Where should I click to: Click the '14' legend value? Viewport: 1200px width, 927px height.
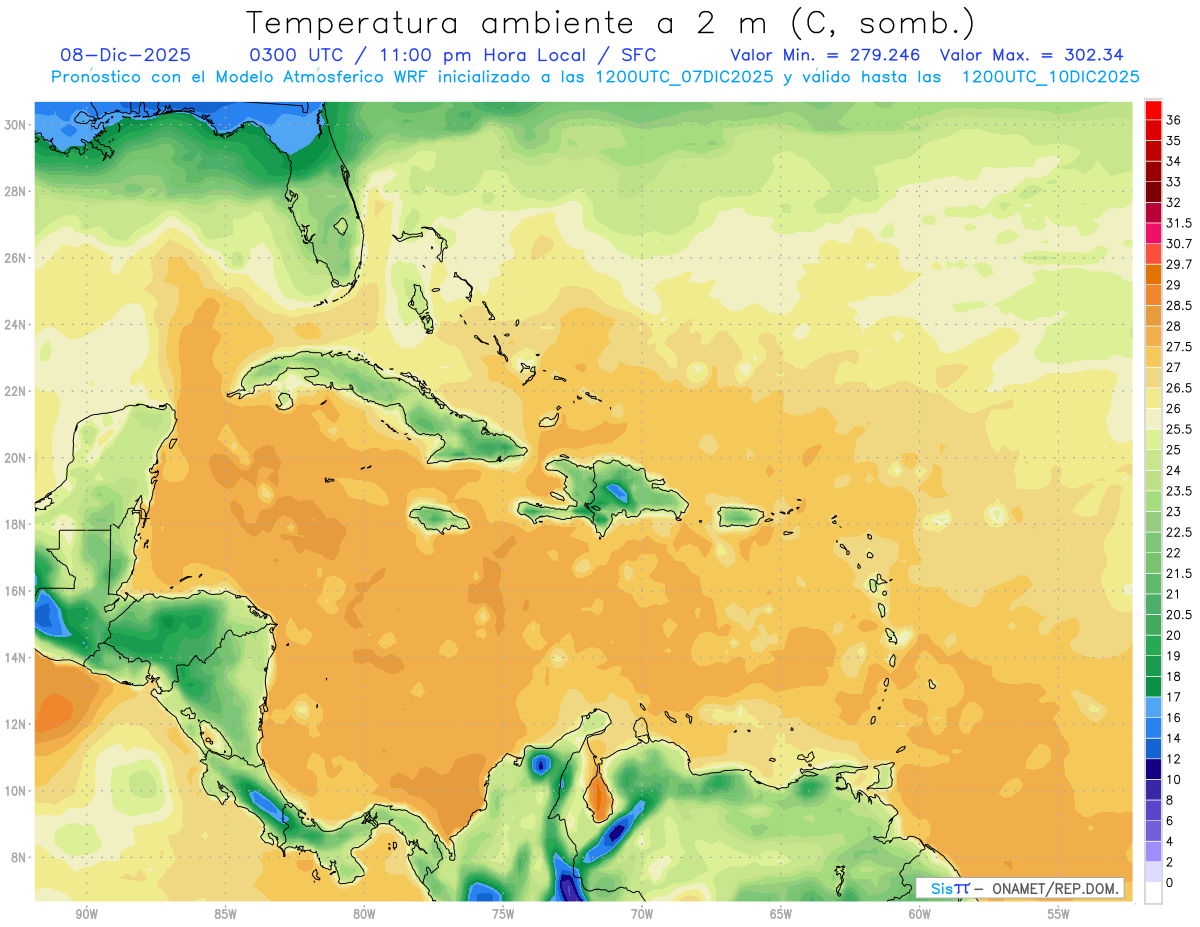(x=1174, y=738)
